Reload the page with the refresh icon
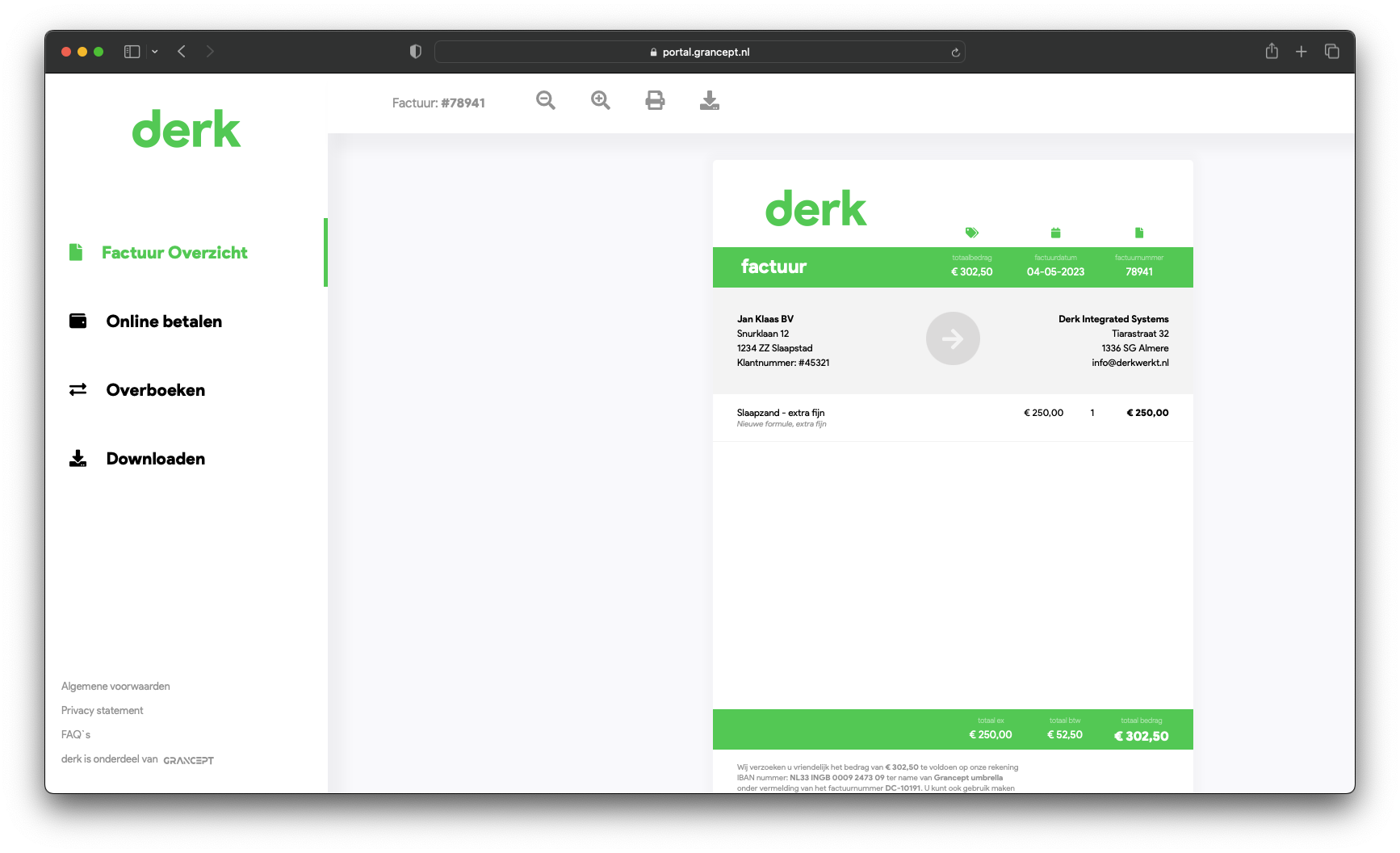The image size is (1400, 853). pyautogui.click(x=955, y=53)
